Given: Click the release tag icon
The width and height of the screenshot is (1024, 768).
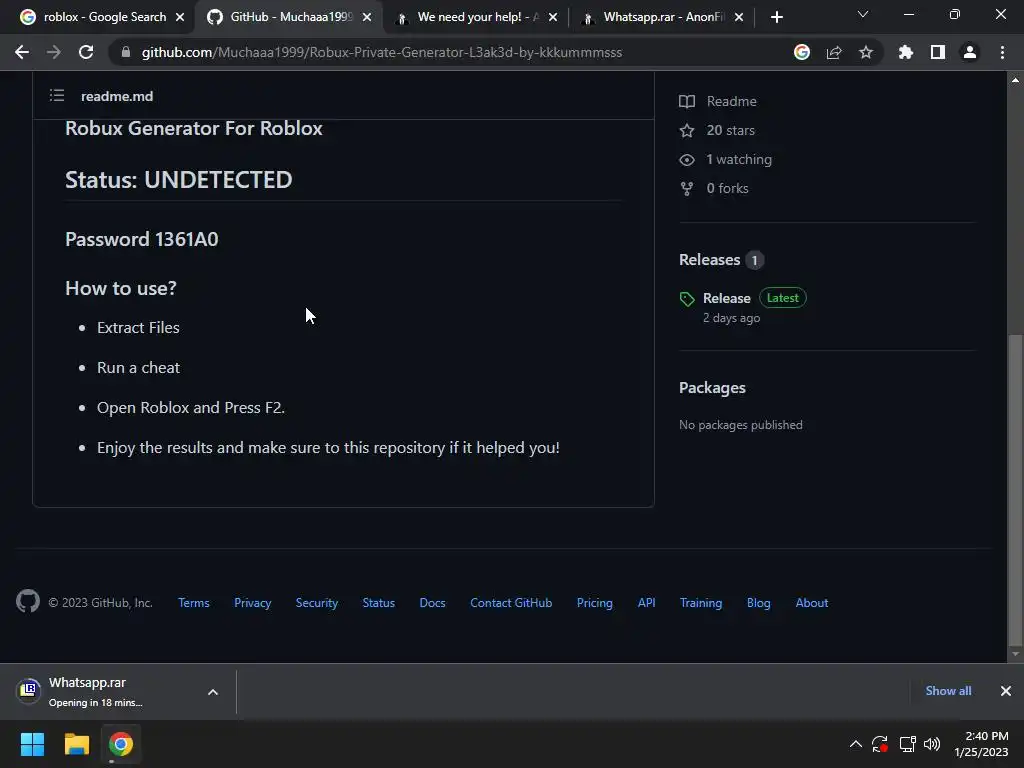Looking at the screenshot, I should 687,299.
